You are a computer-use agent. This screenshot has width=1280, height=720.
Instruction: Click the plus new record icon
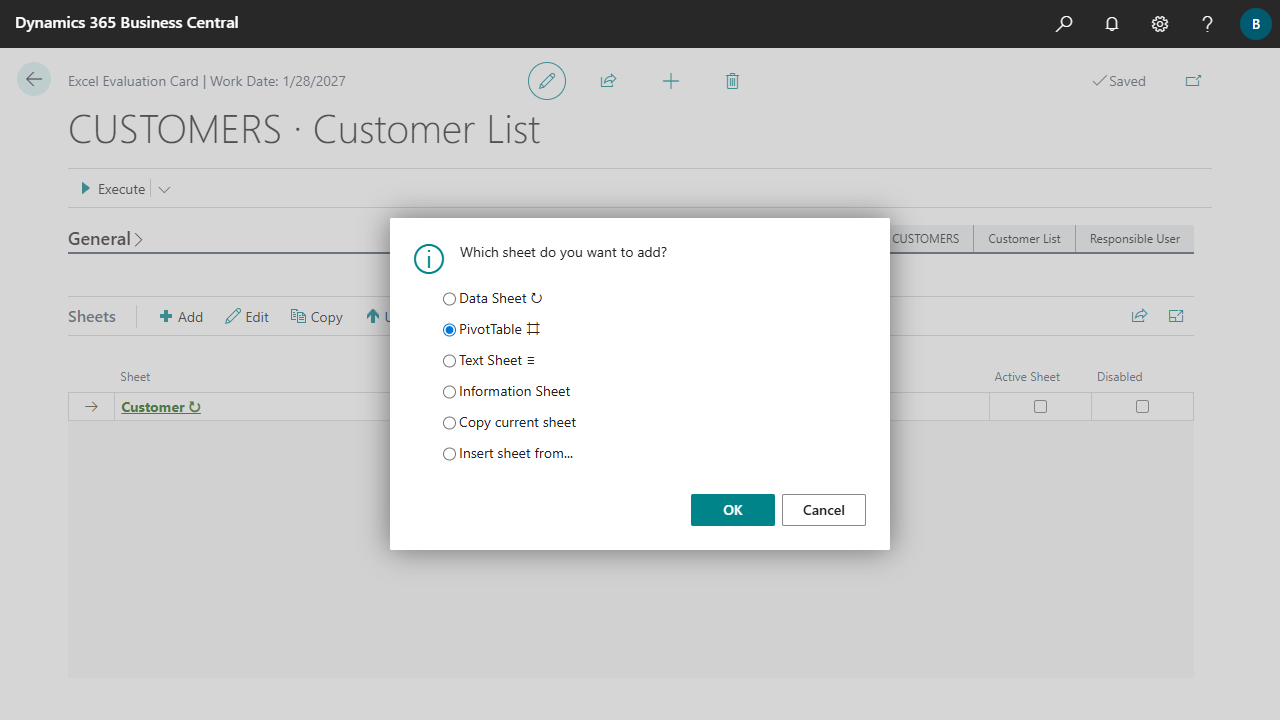tap(671, 81)
